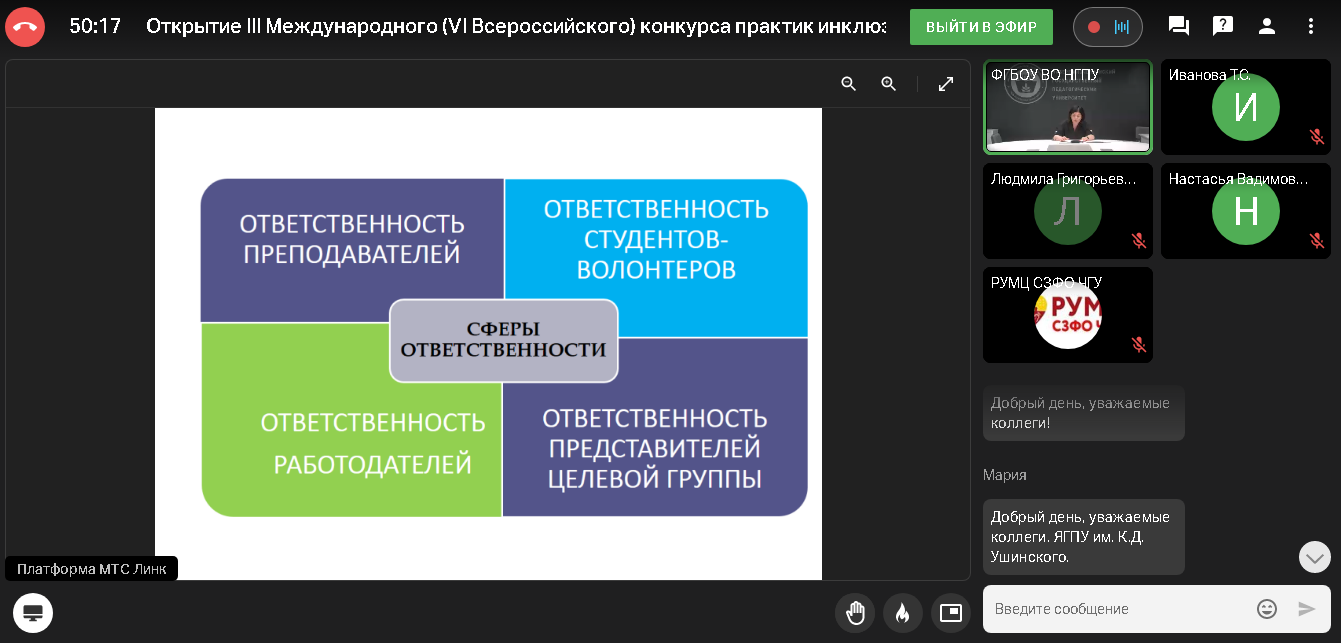Viewport: 1341px width, 643px height.
Task: Open the questions icon in header
Action: [1222, 27]
